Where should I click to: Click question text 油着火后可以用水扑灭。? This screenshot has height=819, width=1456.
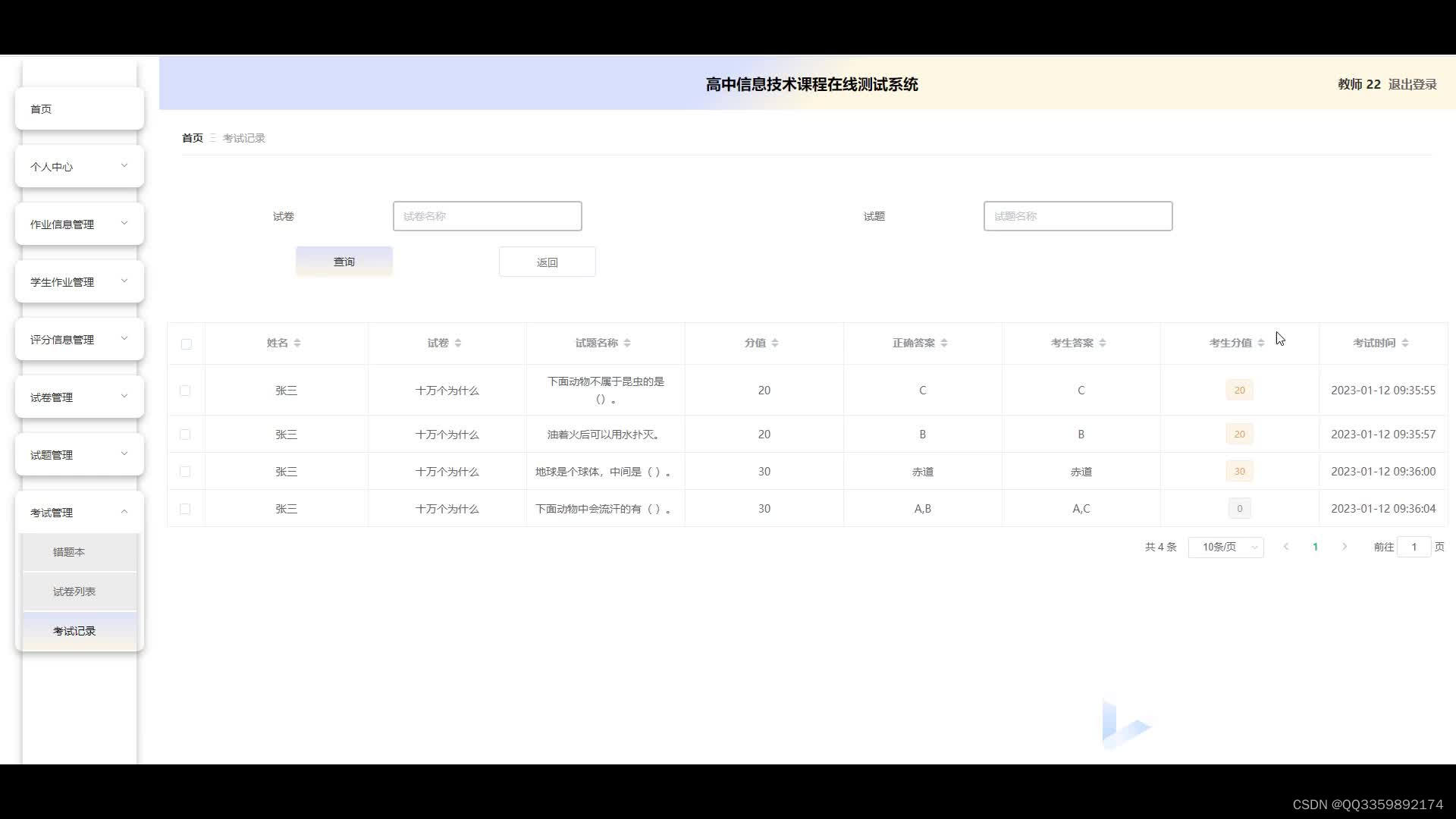tap(605, 435)
